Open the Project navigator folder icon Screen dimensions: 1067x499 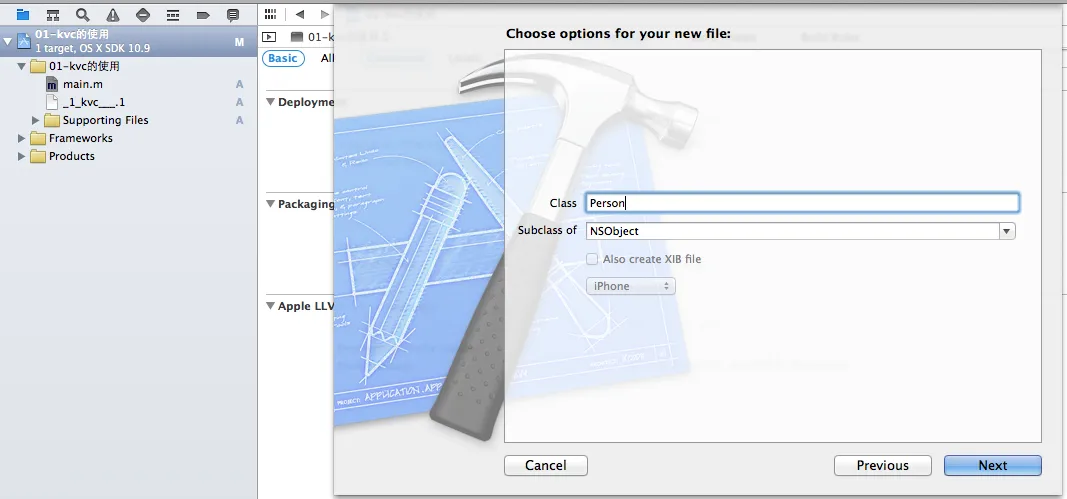pyautogui.click(x=23, y=14)
